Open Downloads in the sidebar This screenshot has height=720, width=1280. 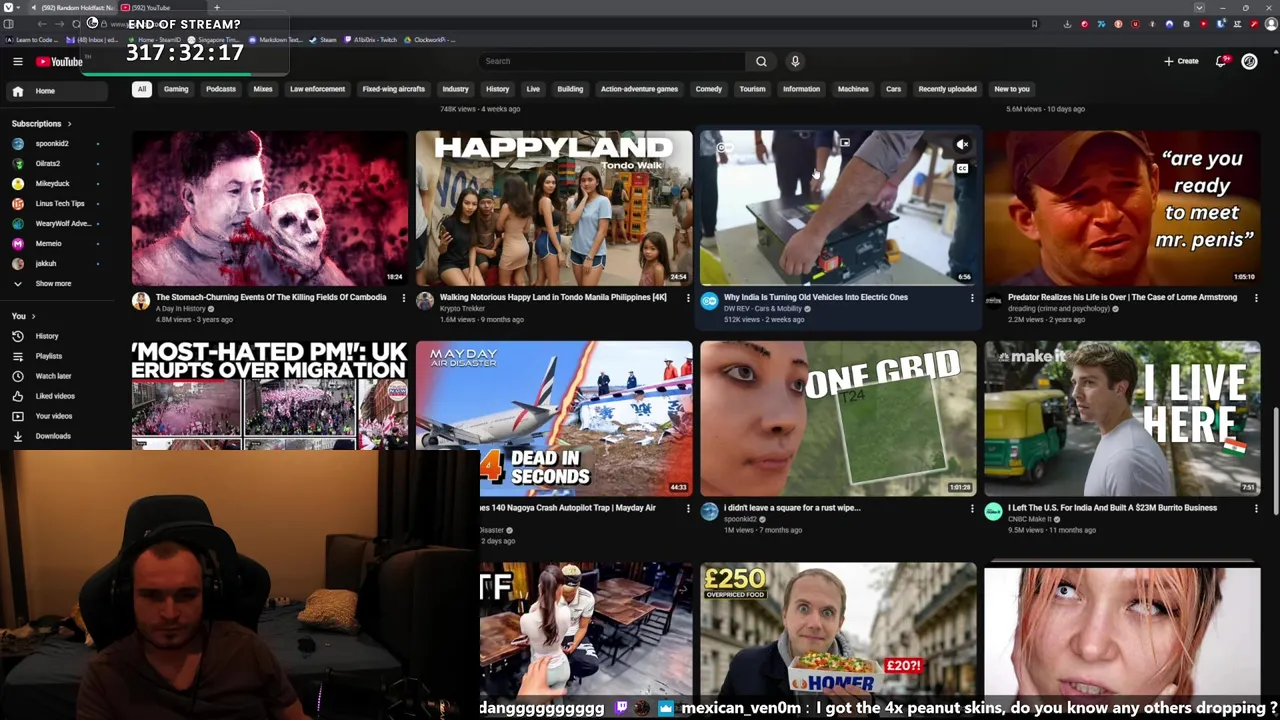[x=55, y=436]
